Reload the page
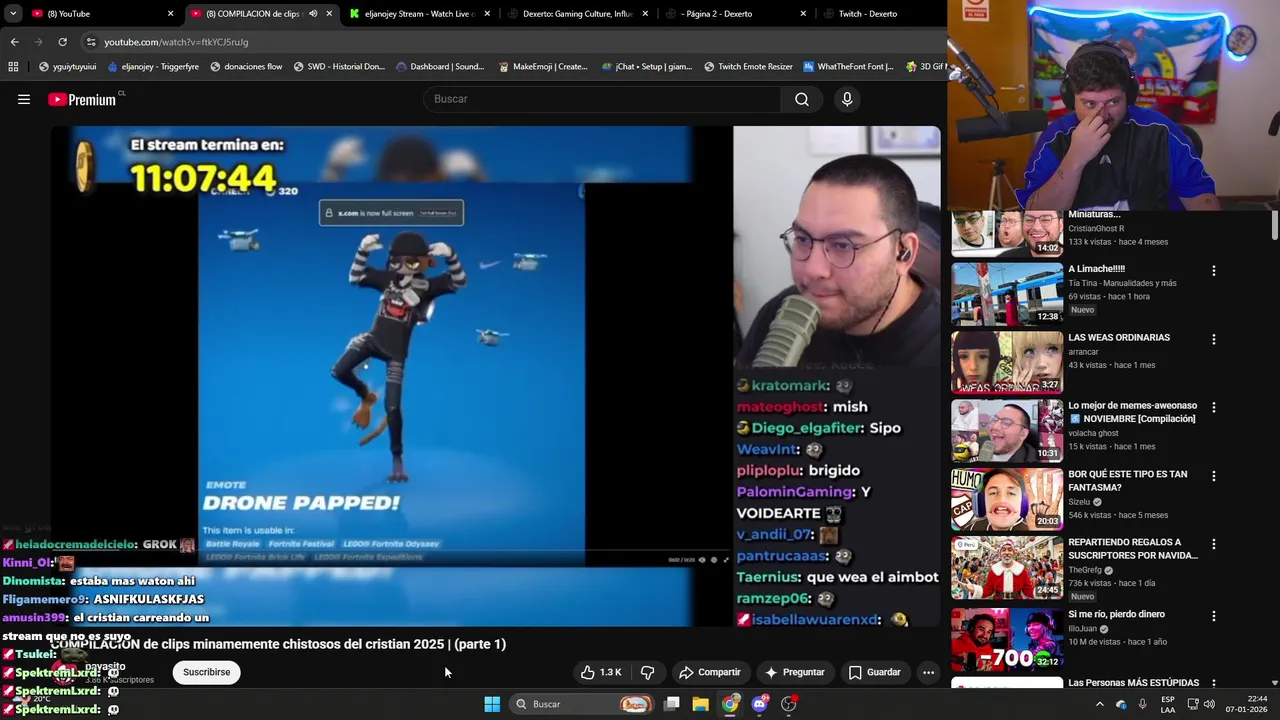 (x=62, y=42)
